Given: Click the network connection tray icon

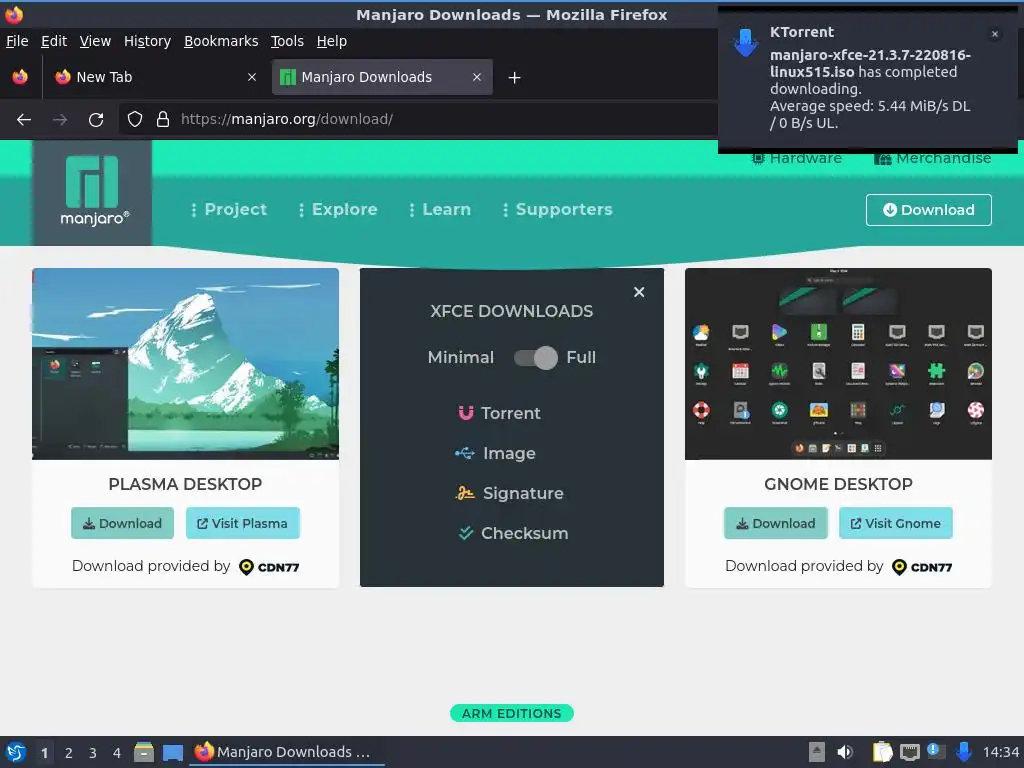Looking at the screenshot, I should point(910,752).
